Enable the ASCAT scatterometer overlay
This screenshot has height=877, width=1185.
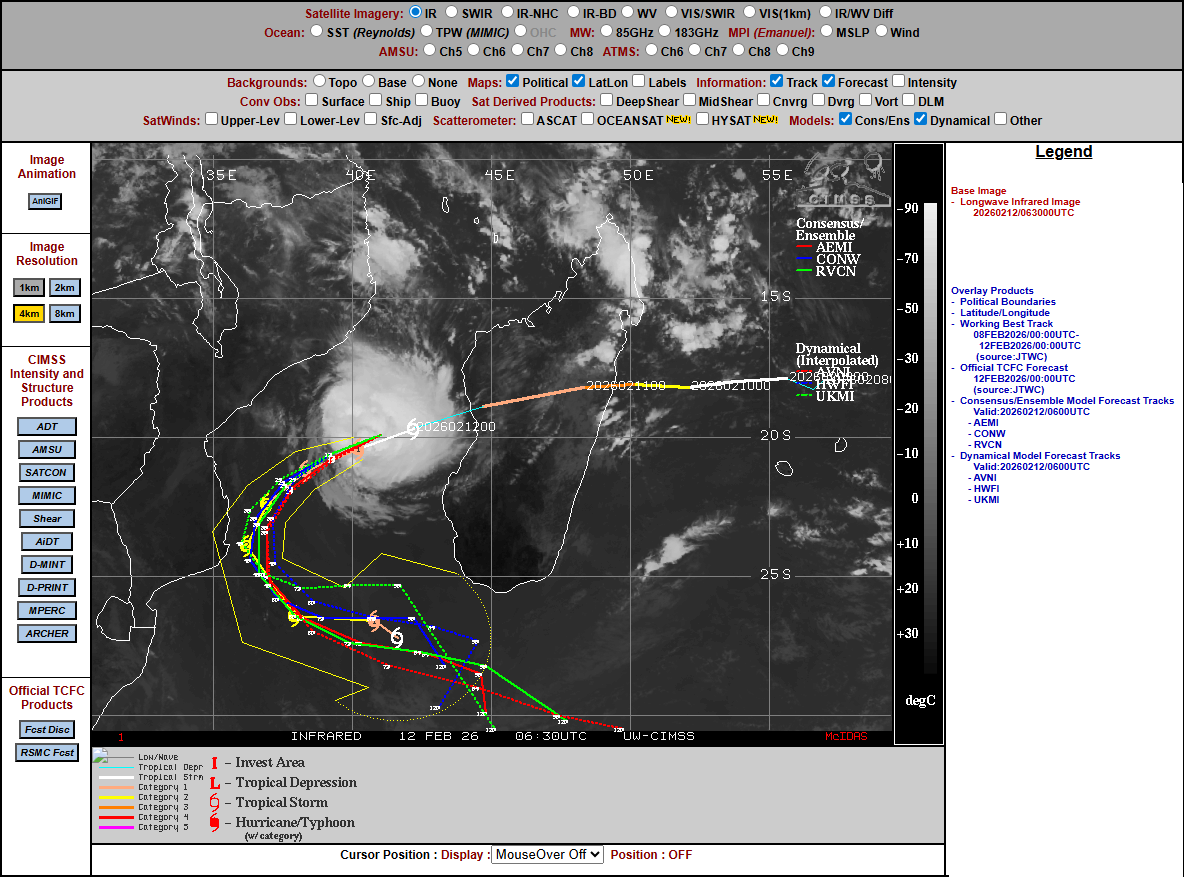pos(526,120)
